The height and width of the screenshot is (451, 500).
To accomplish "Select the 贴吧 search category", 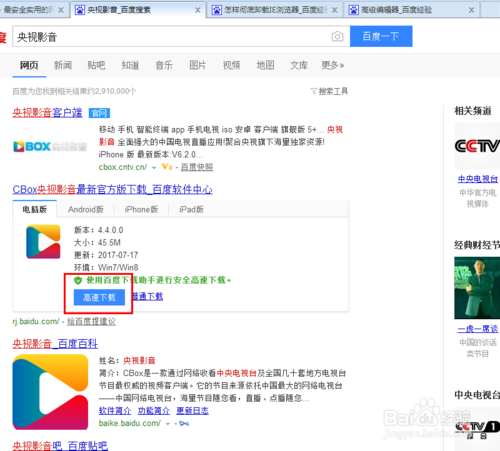I will point(96,65).
